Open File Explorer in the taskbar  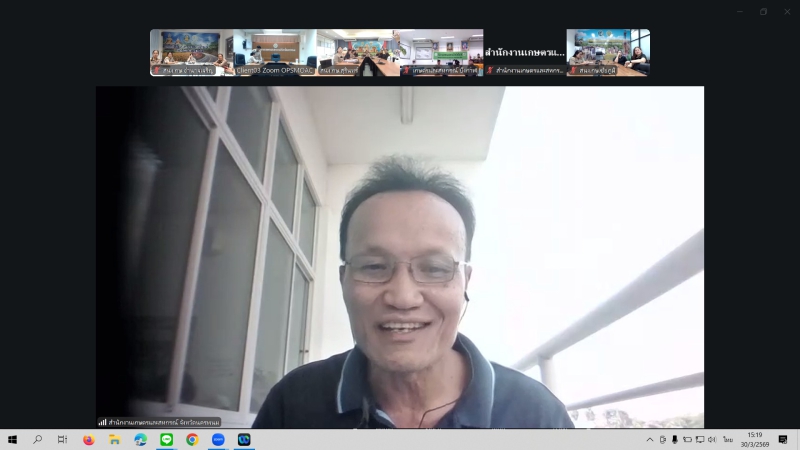pos(114,439)
